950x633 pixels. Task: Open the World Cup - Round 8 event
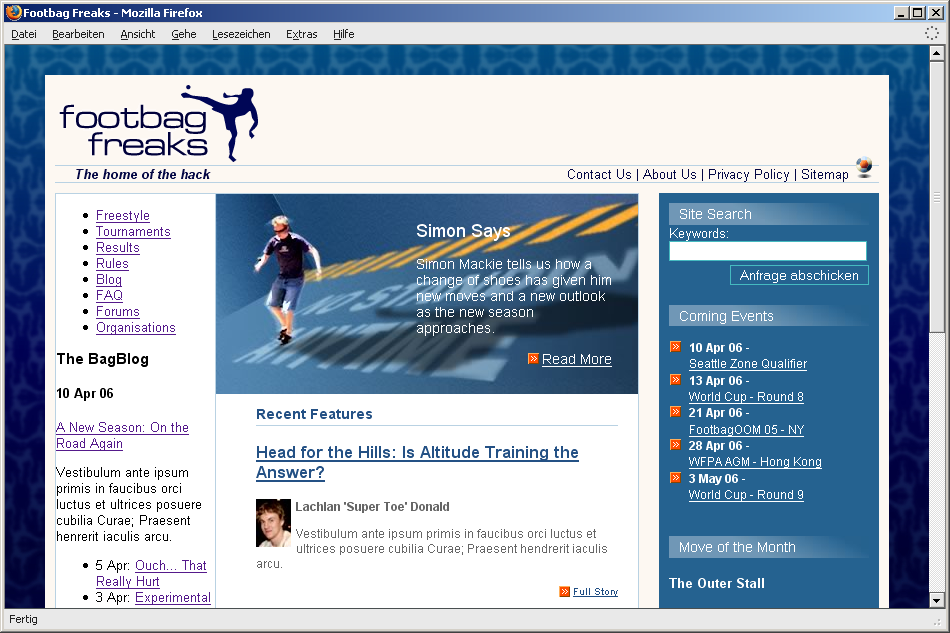tap(746, 397)
